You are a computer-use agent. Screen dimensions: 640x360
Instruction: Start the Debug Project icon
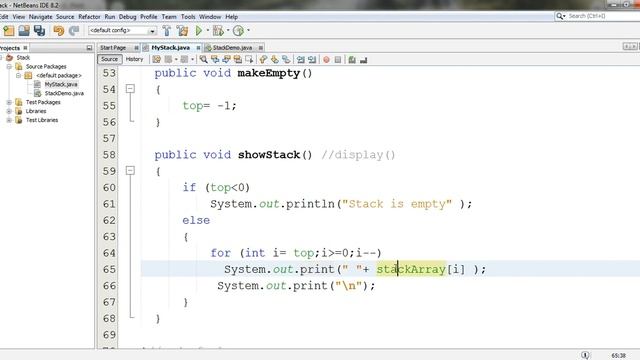pyautogui.click(x=218, y=31)
